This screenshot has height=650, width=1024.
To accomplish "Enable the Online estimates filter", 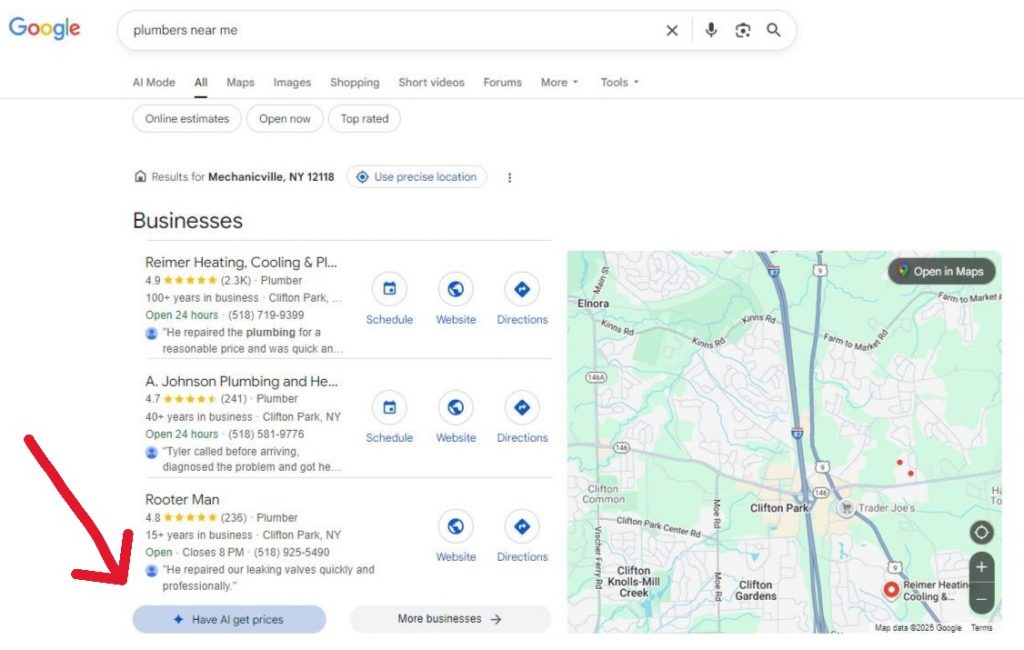I will click(186, 118).
